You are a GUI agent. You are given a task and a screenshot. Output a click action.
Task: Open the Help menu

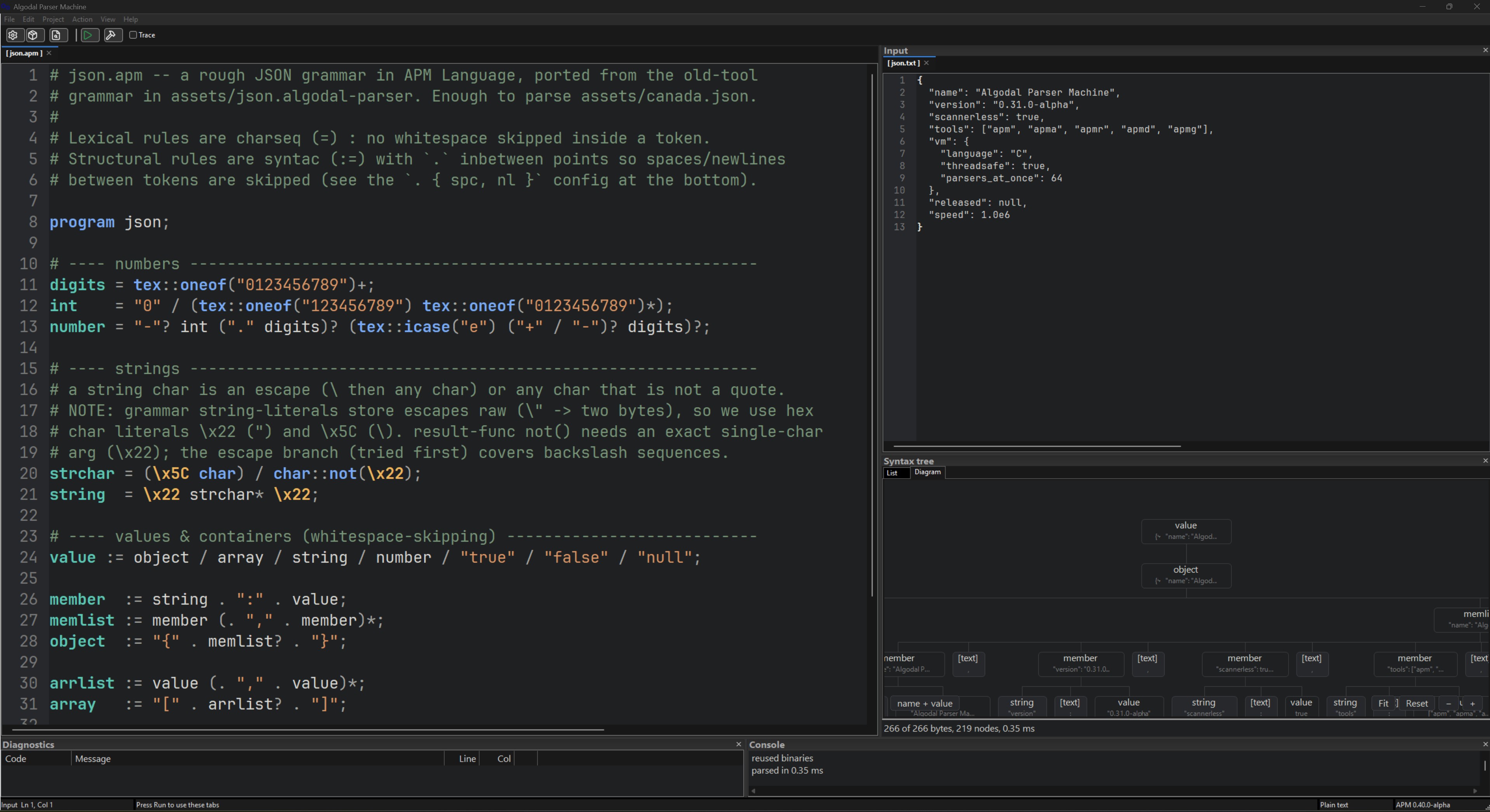click(x=131, y=19)
